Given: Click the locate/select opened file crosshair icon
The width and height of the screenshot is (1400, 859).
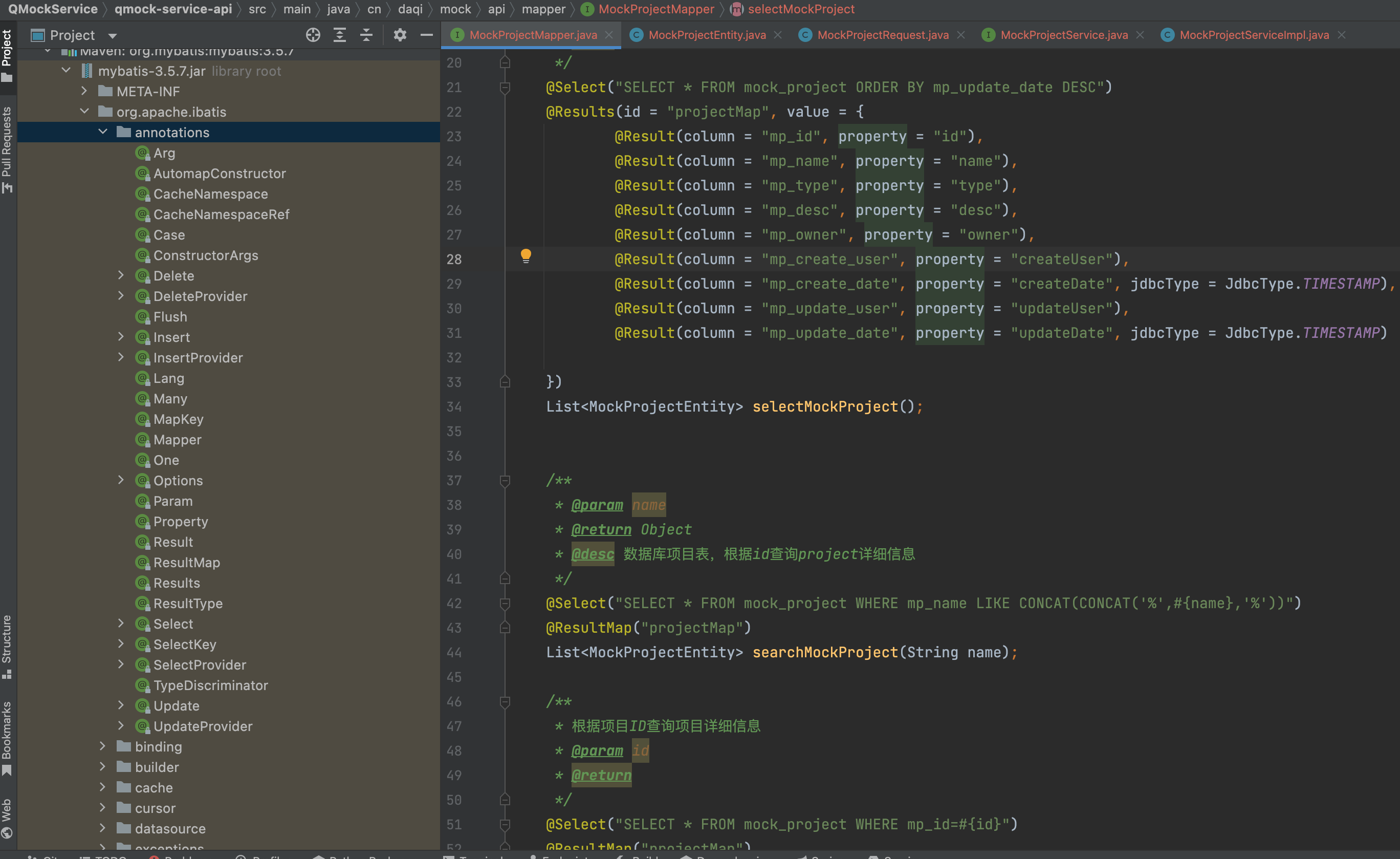Looking at the screenshot, I should click(x=313, y=35).
